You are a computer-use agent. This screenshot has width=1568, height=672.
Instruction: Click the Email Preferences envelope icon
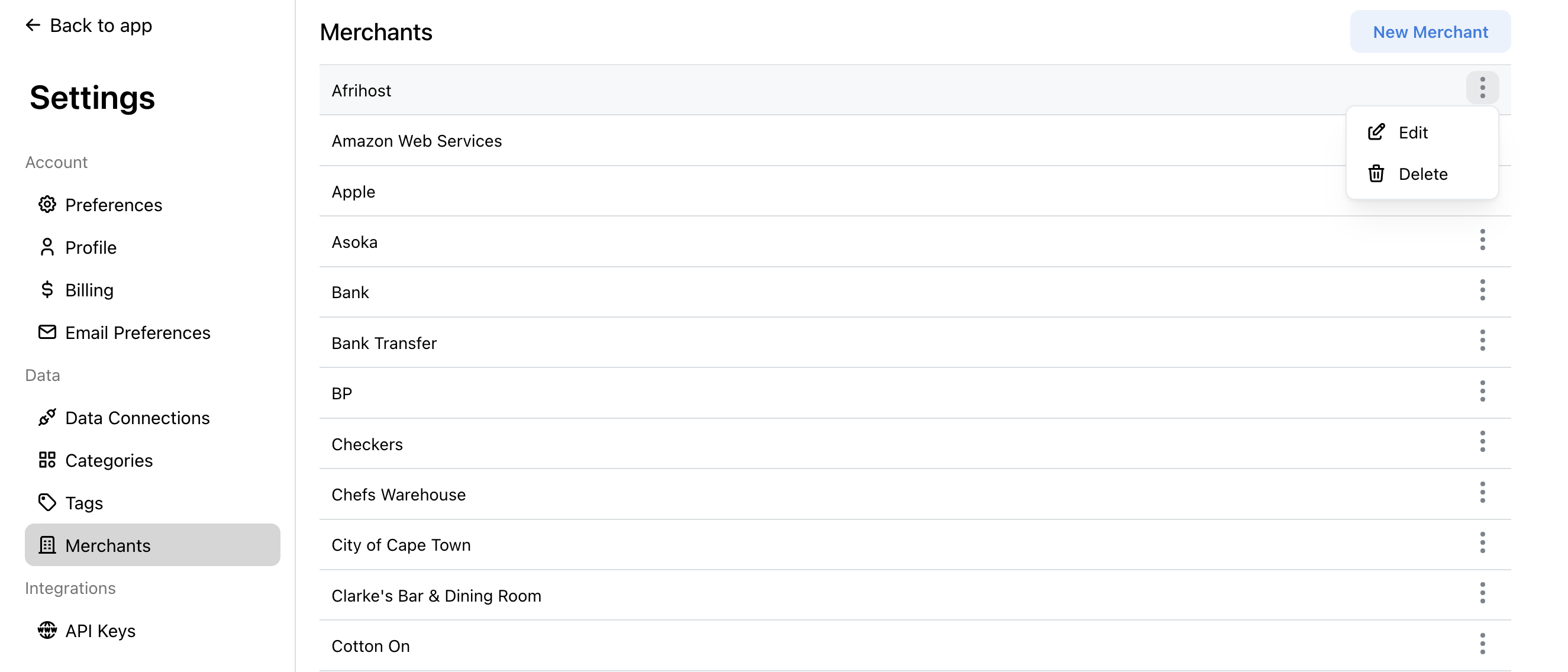pyautogui.click(x=47, y=332)
